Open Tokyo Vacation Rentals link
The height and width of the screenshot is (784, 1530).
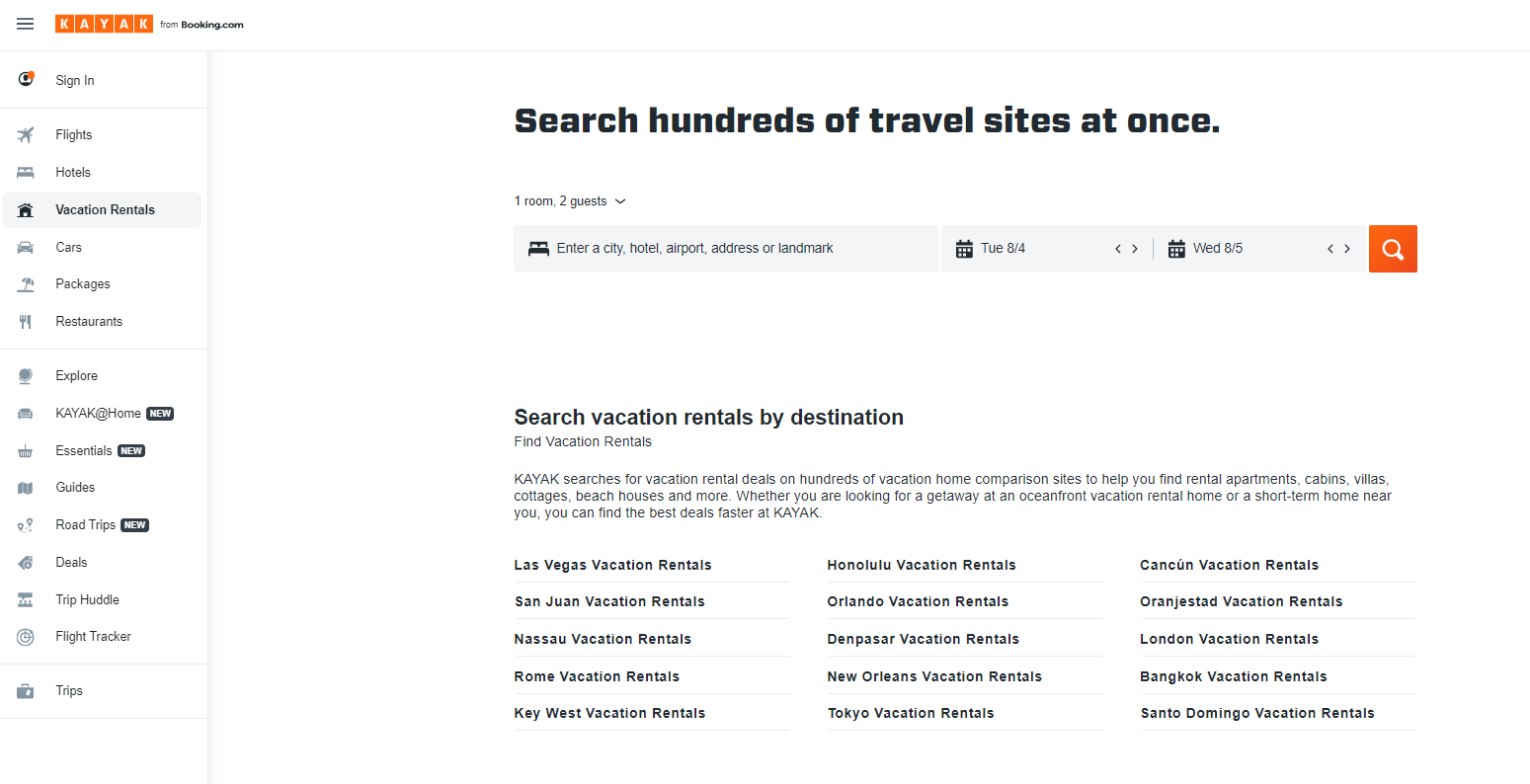tap(911, 713)
